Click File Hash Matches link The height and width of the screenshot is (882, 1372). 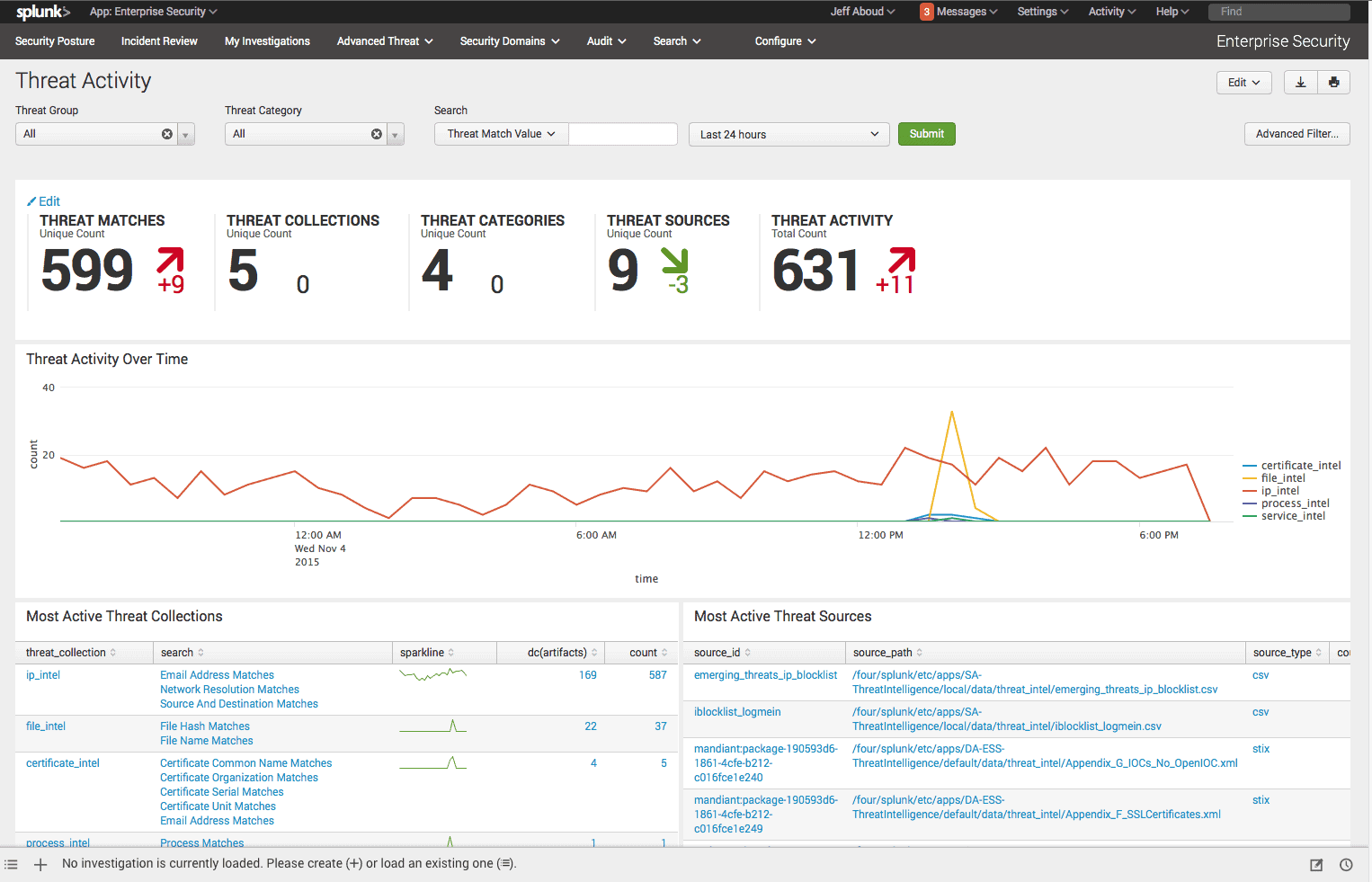click(205, 726)
